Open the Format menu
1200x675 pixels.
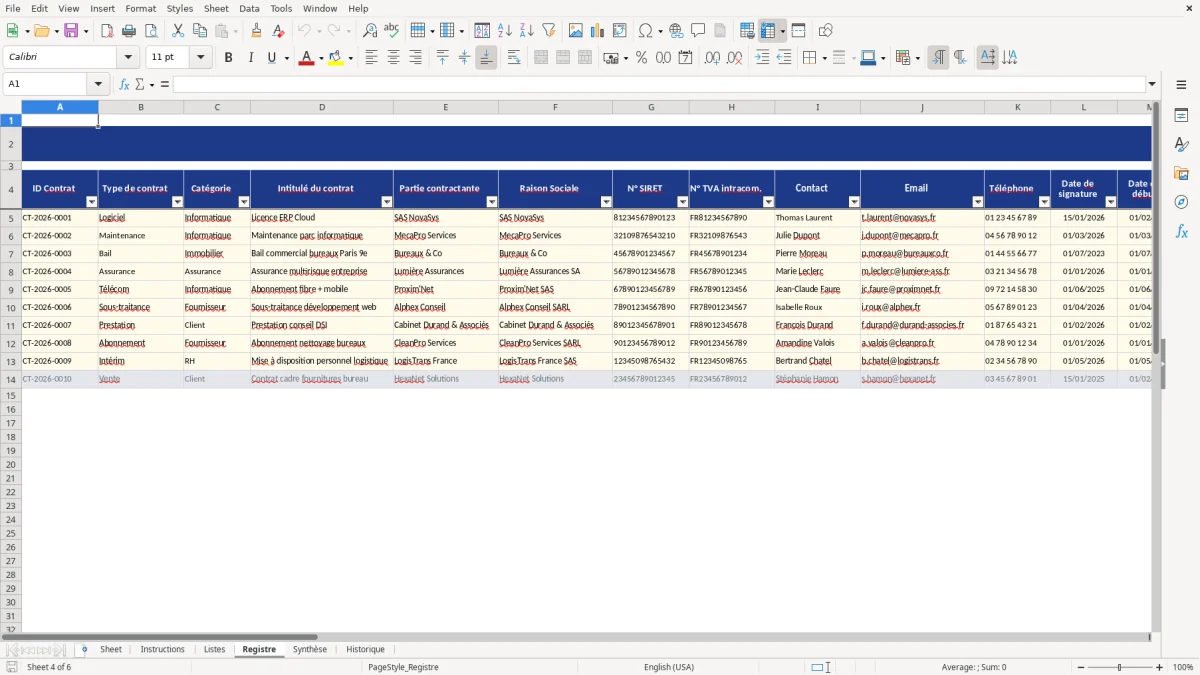coord(140,8)
